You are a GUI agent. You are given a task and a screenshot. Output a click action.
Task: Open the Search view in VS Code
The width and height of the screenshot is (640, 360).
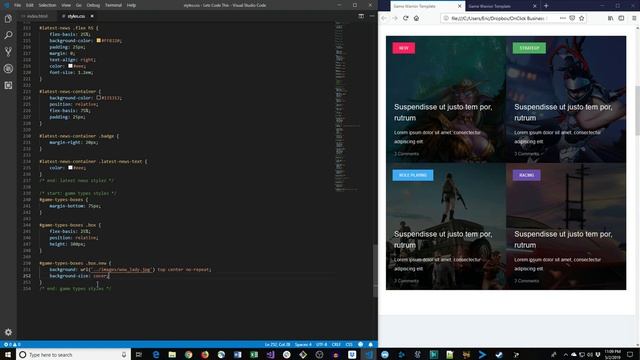(8, 35)
